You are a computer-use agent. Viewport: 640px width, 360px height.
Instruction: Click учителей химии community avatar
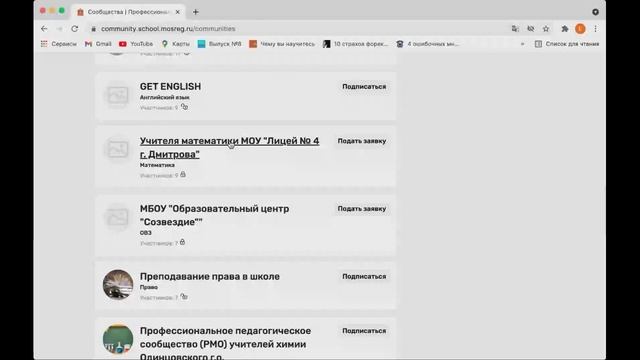[x=118, y=339]
